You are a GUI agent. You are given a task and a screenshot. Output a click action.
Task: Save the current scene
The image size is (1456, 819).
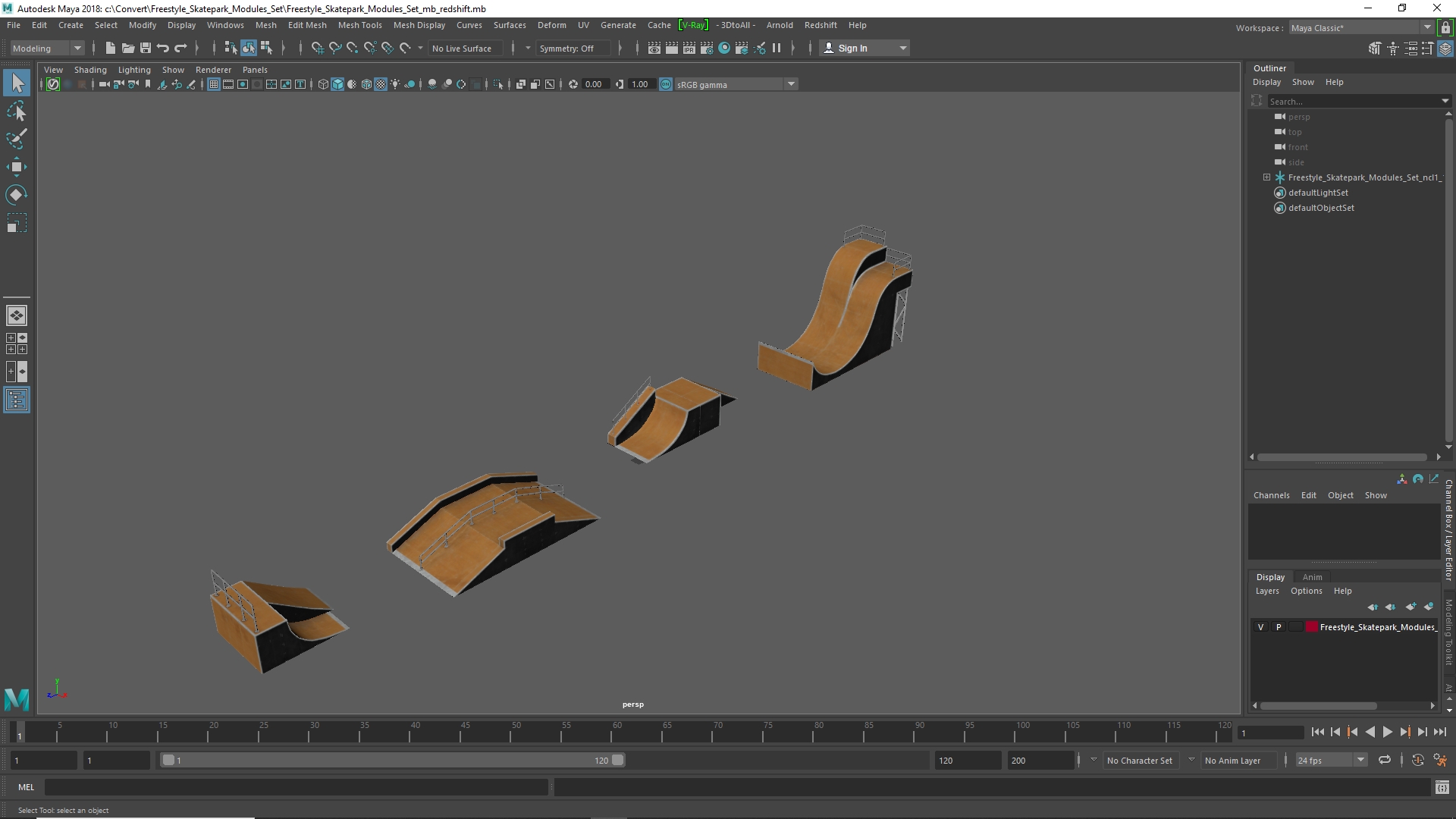pyautogui.click(x=146, y=48)
